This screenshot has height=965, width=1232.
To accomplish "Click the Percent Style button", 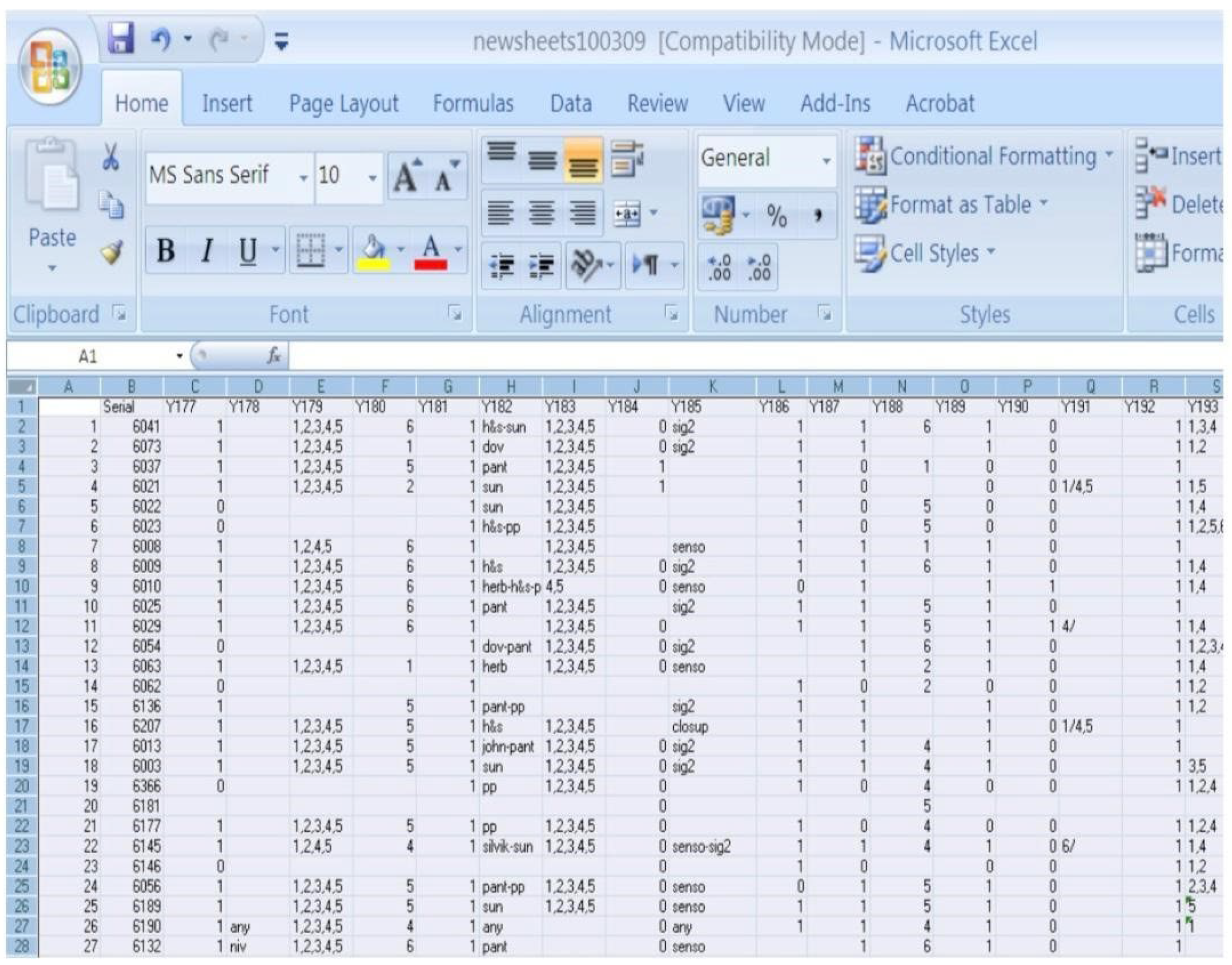I will click(776, 215).
